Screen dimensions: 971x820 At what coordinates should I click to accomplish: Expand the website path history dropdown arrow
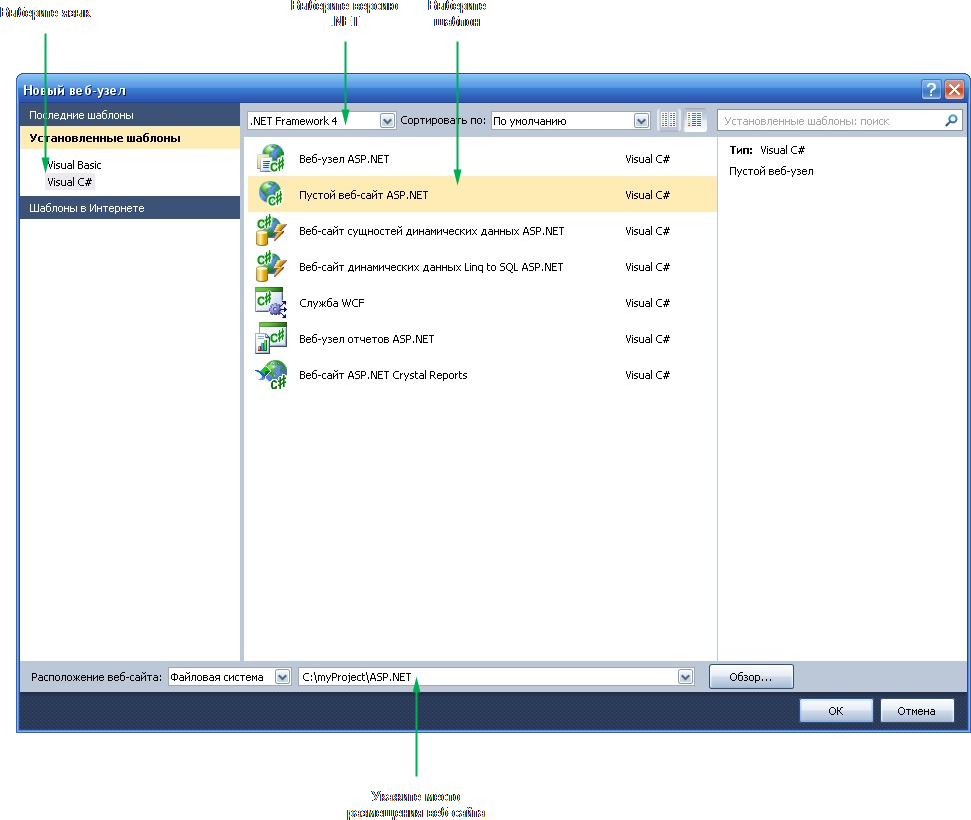685,677
